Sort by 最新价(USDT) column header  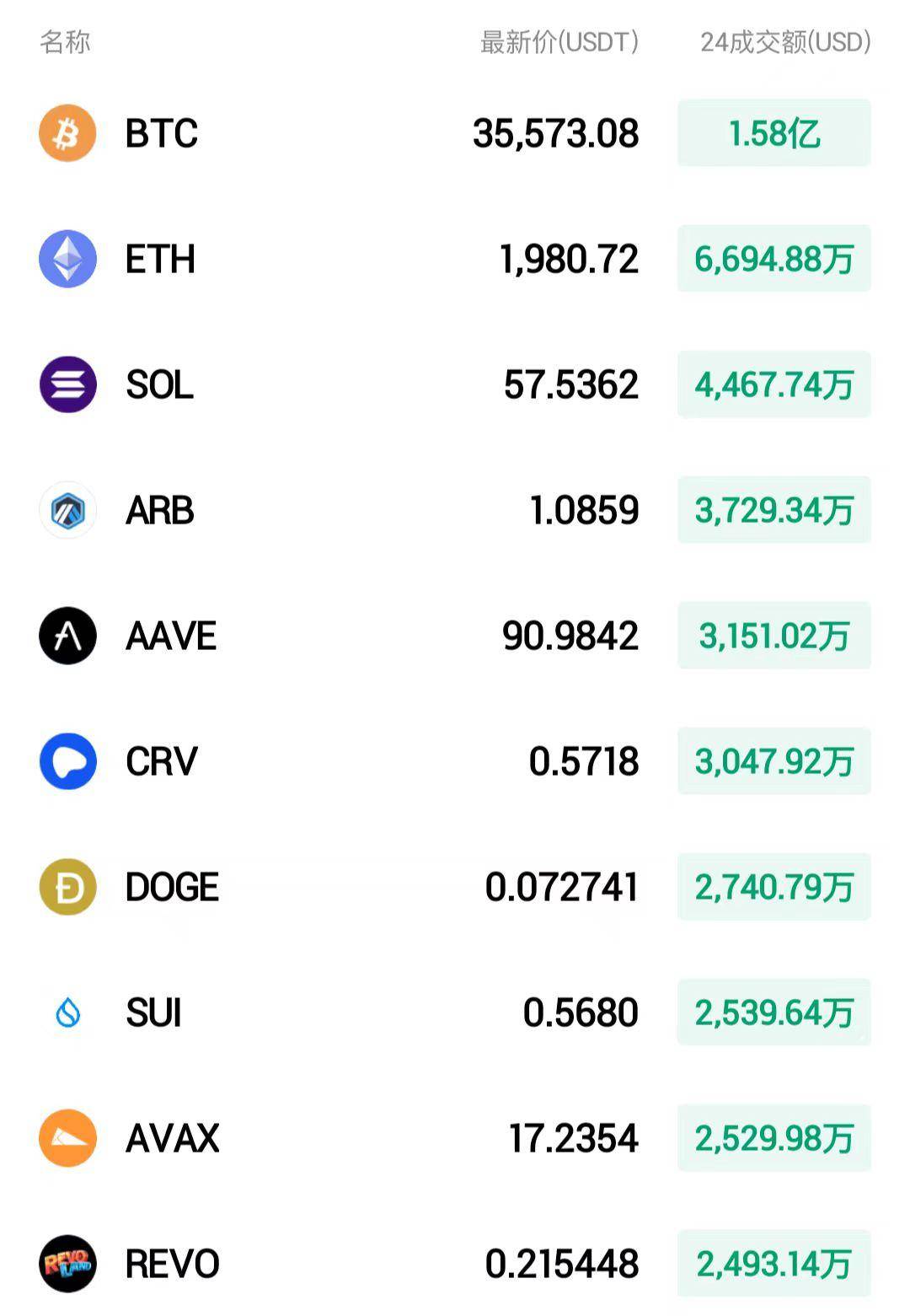pos(559,41)
